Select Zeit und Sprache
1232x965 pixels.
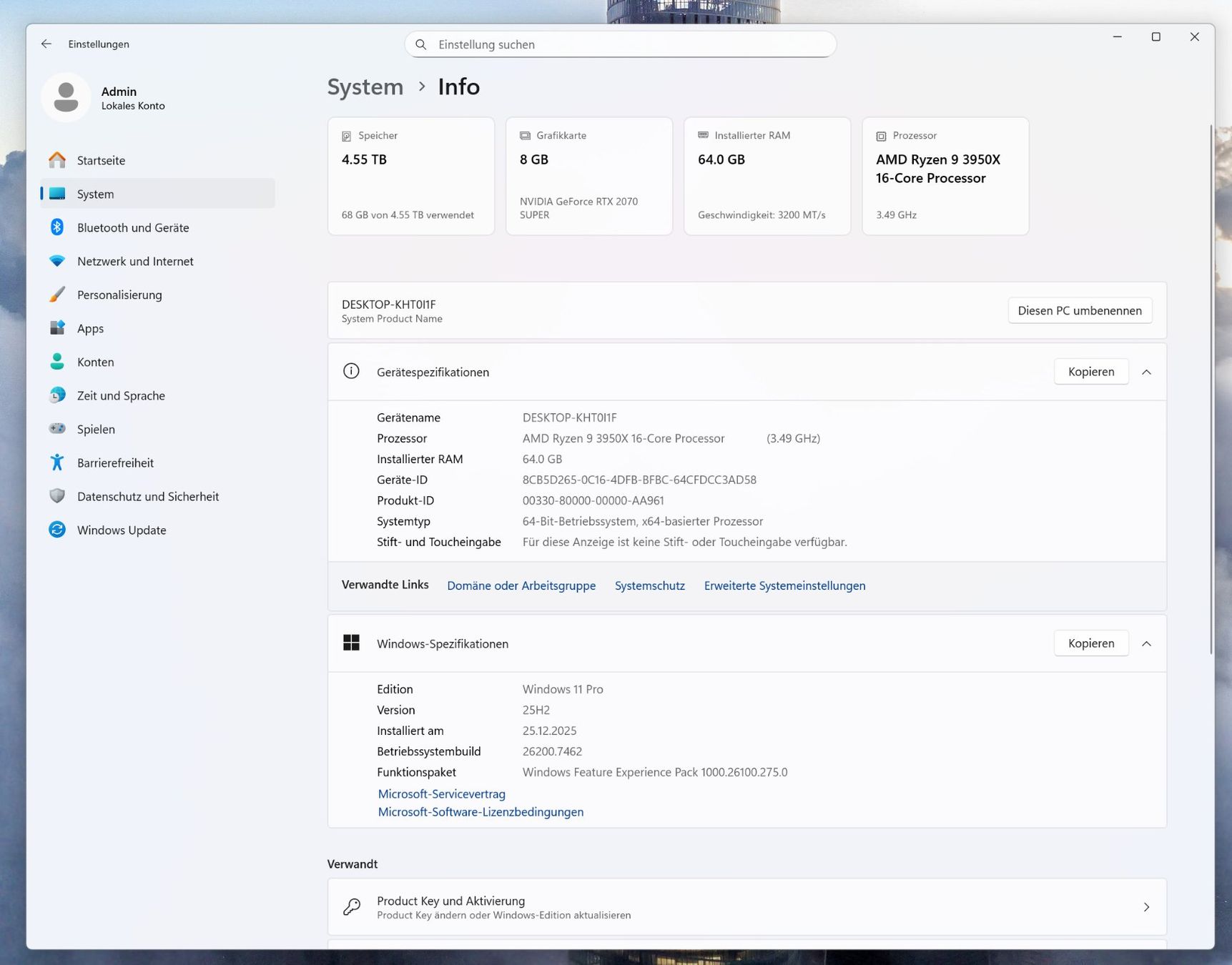pyautogui.click(x=157, y=395)
